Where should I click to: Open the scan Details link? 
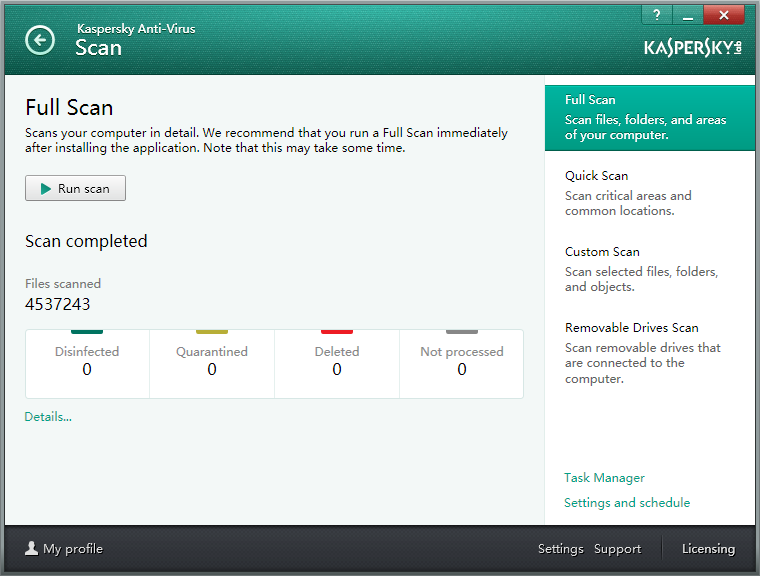coord(48,417)
